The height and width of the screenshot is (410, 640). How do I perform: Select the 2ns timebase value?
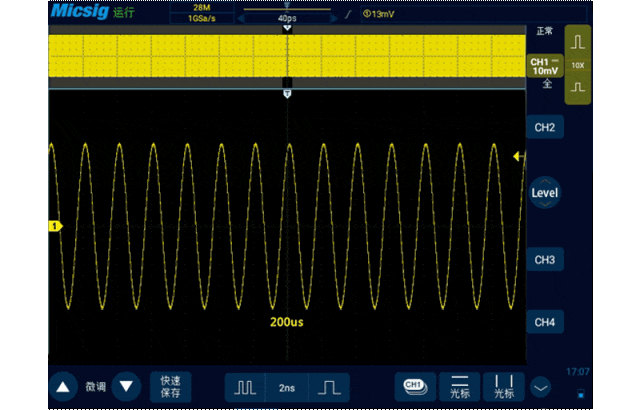[287, 388]
